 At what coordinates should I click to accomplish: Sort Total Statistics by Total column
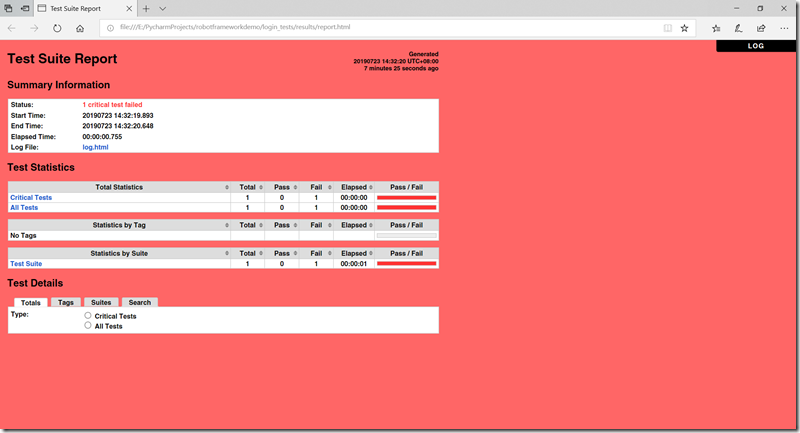pyautogui.click(x=247, y=187)
